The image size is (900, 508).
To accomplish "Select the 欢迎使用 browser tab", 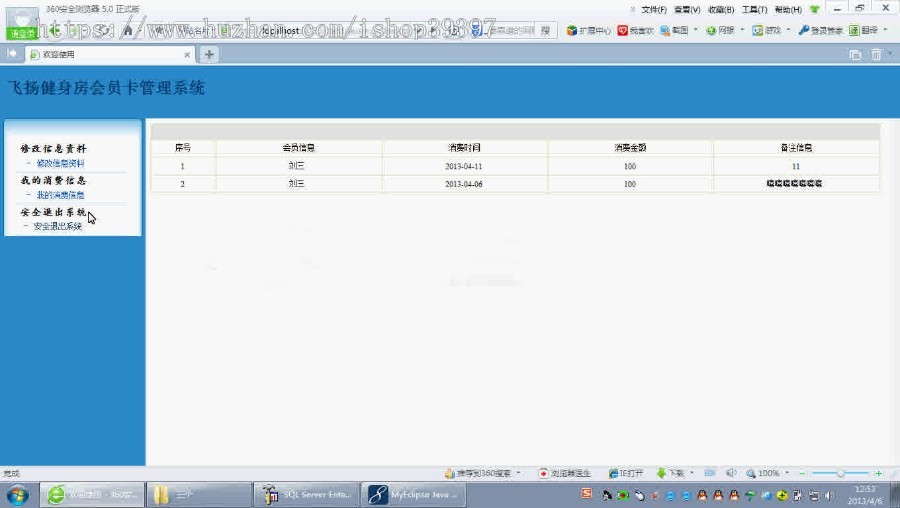I will tap(109, 55).
